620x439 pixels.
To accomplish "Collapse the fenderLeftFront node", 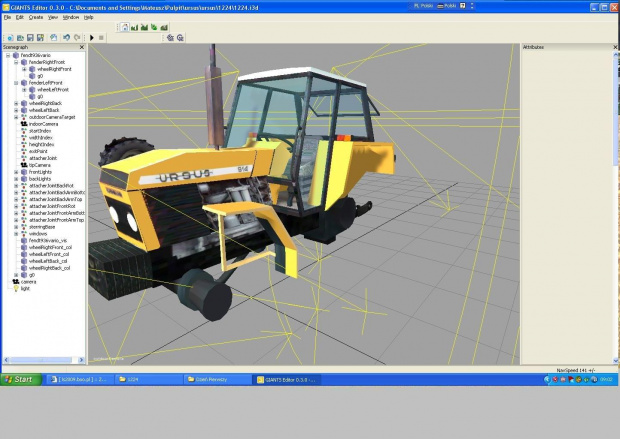I will [16, 83].
